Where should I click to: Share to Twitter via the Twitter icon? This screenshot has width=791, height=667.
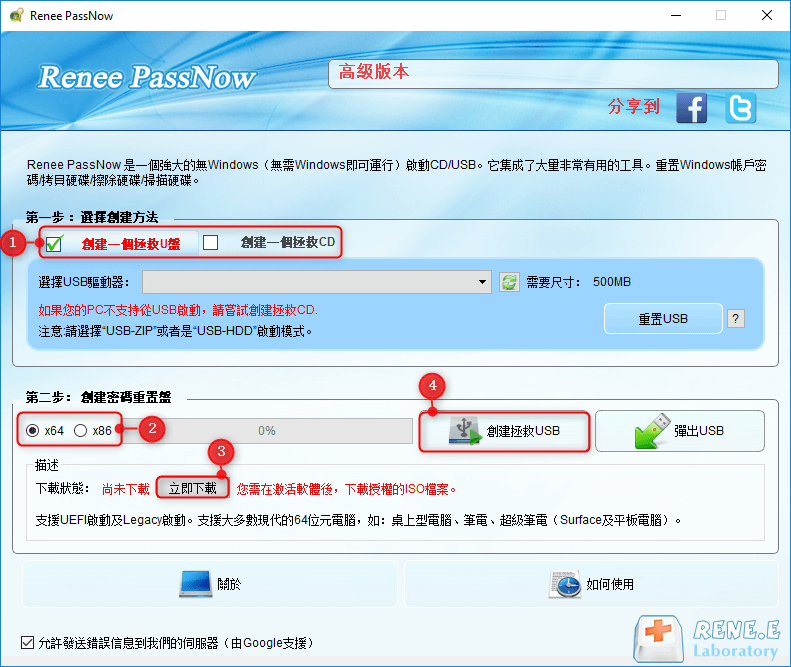pyautogui.click(x=741, y=107)
